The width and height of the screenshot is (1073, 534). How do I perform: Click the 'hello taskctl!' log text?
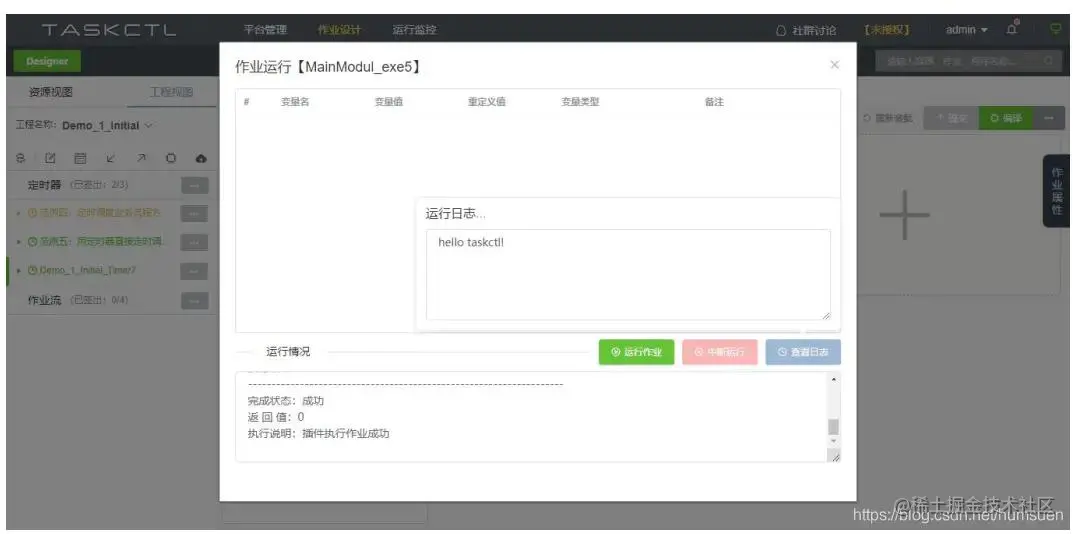(x=471, y=242)
